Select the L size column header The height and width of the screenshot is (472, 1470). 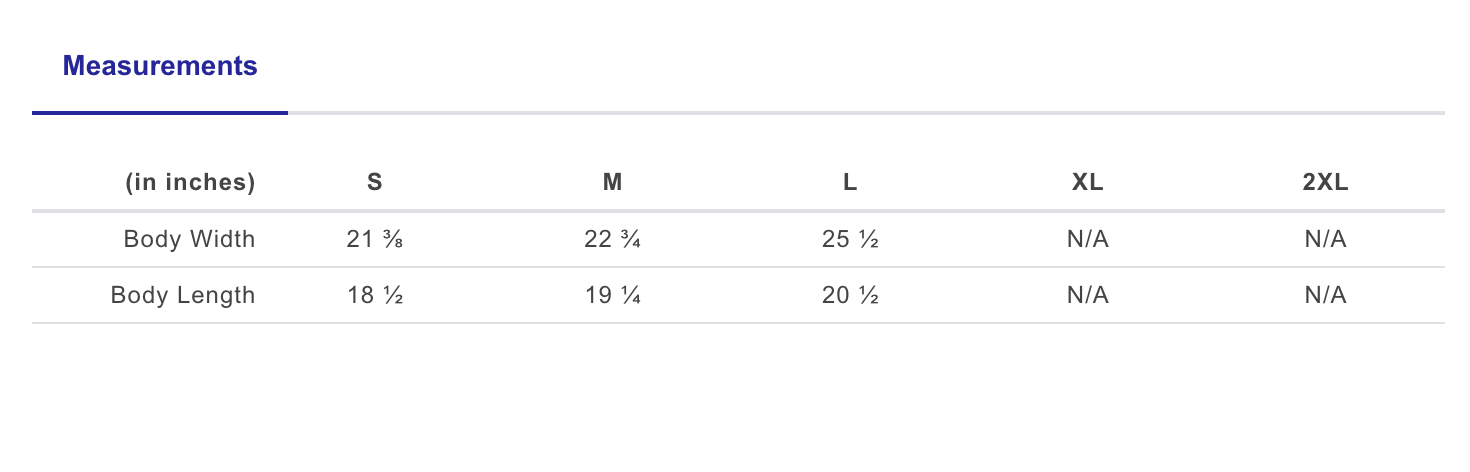(850, 182)
